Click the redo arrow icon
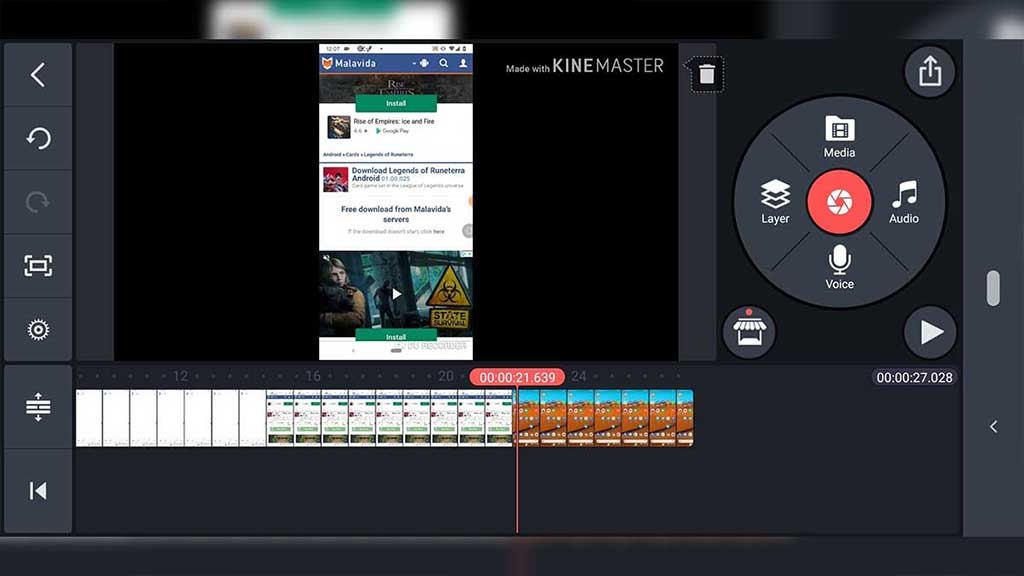 [x=38, y=202]
